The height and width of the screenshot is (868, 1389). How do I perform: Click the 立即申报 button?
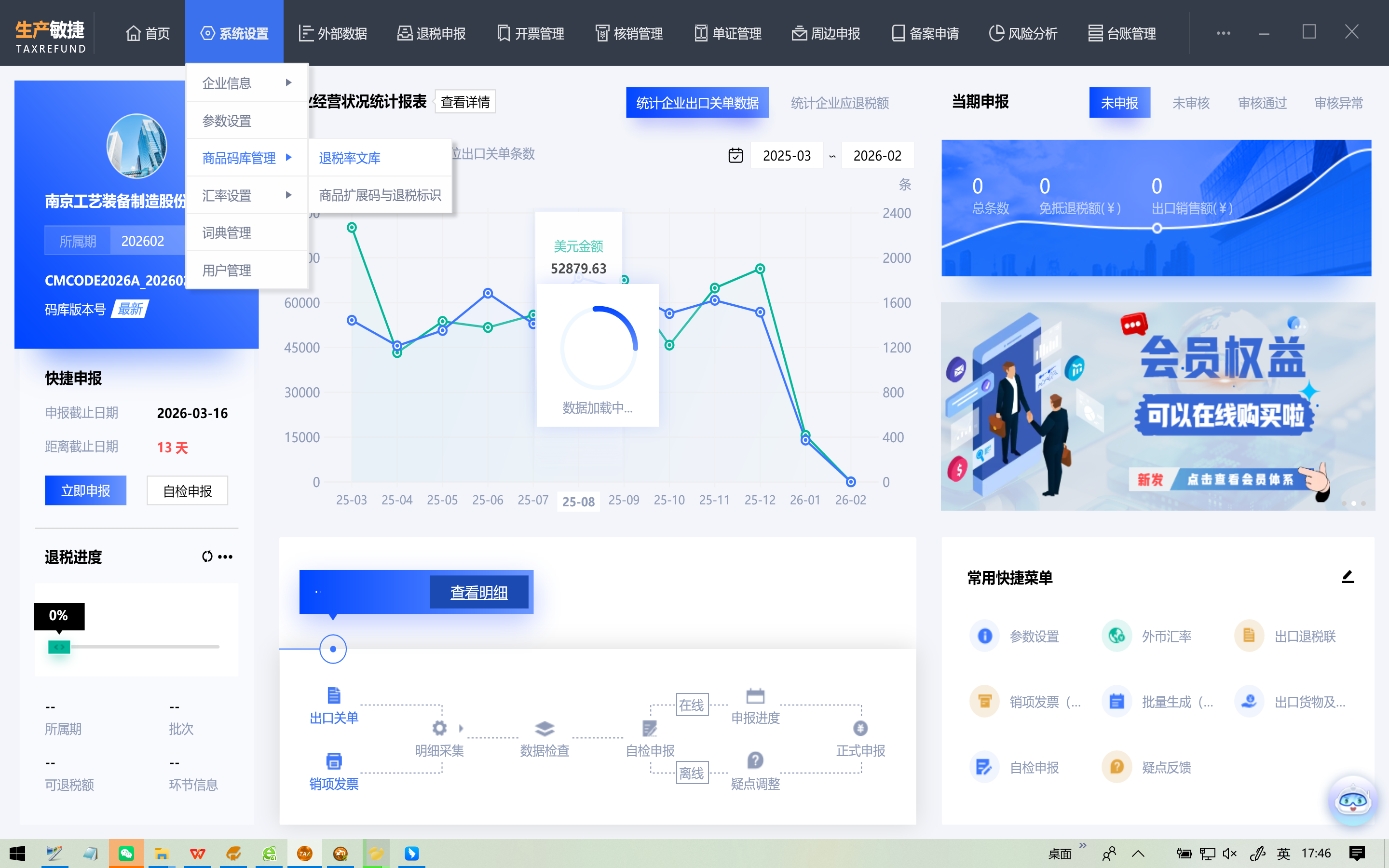(x=85, y=491)
